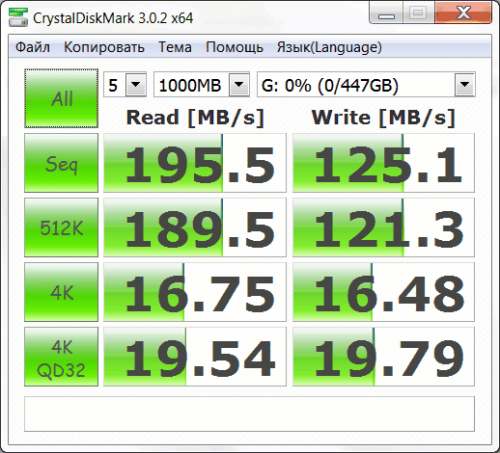Click the Read [MB/s] column header
The height and width of the screenshot is (453, 500).
[x=195, y=118]
